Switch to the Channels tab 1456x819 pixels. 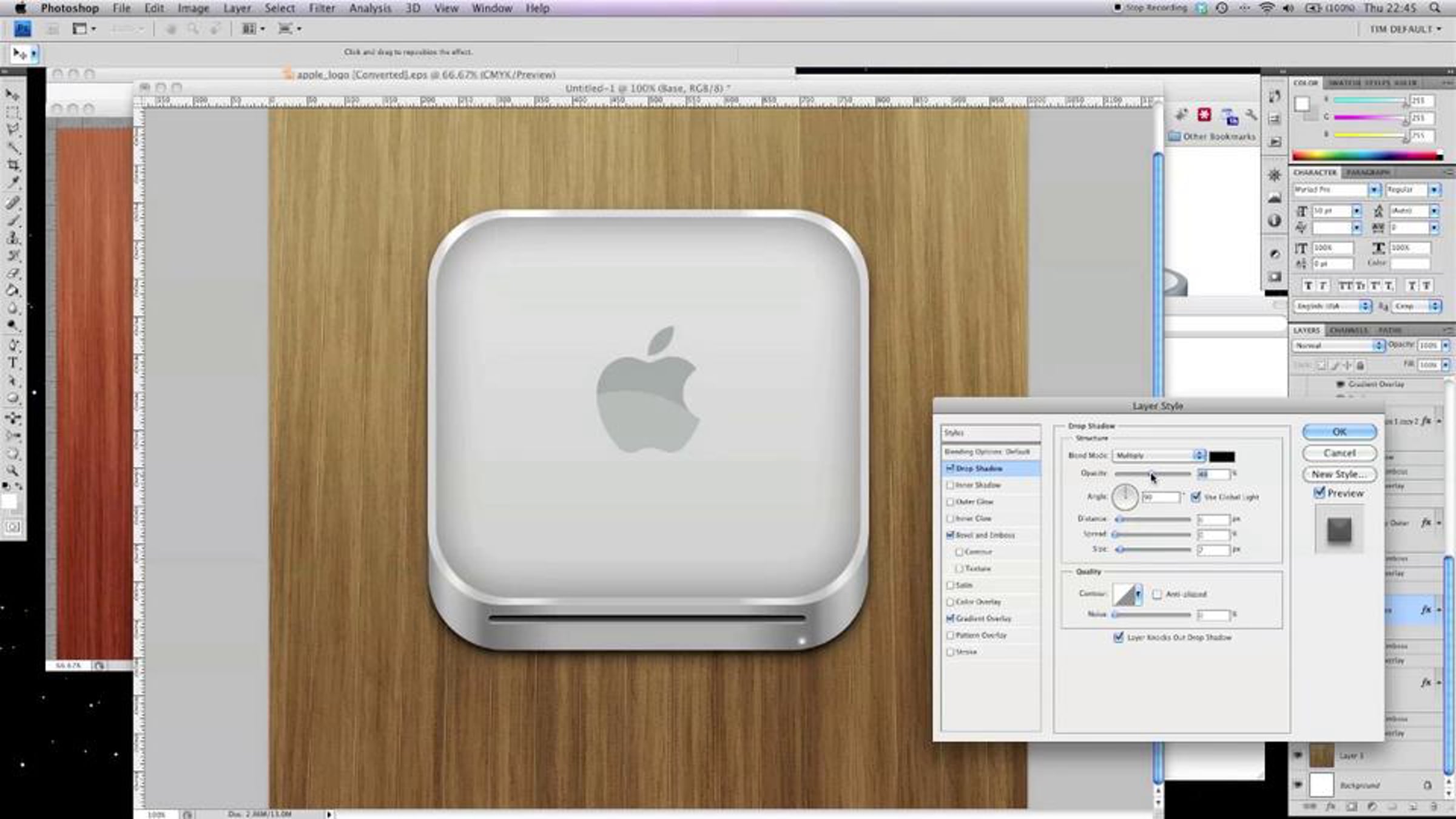coord(1348,330)
